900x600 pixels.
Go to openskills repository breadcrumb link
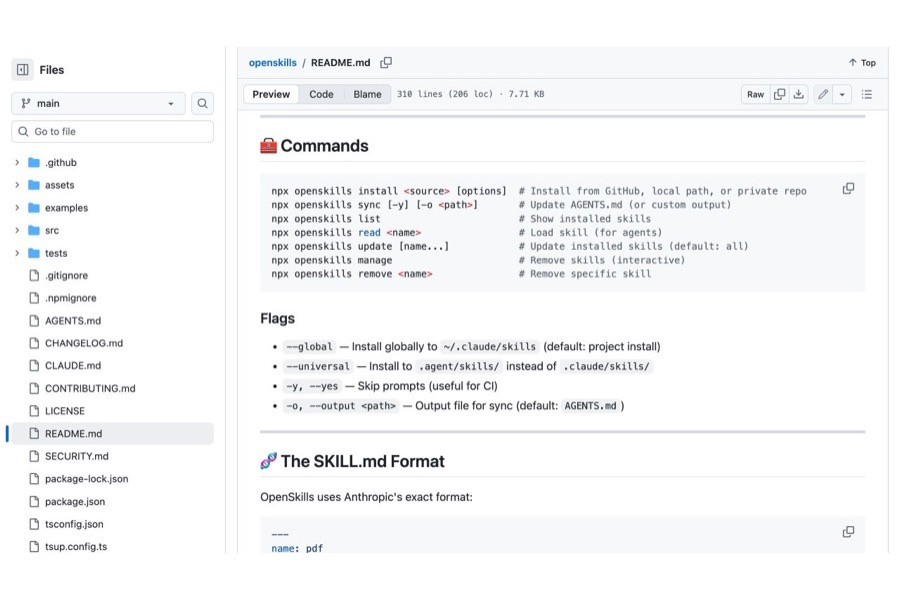273,63
